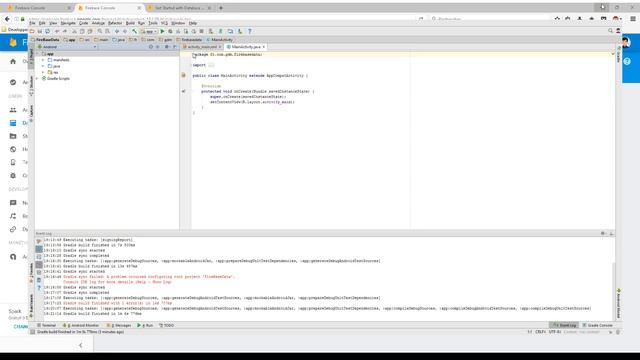The image size is (640, 360).
Task: Click the Search Everywhere magnifier icon
Action: tap(611, 31)
